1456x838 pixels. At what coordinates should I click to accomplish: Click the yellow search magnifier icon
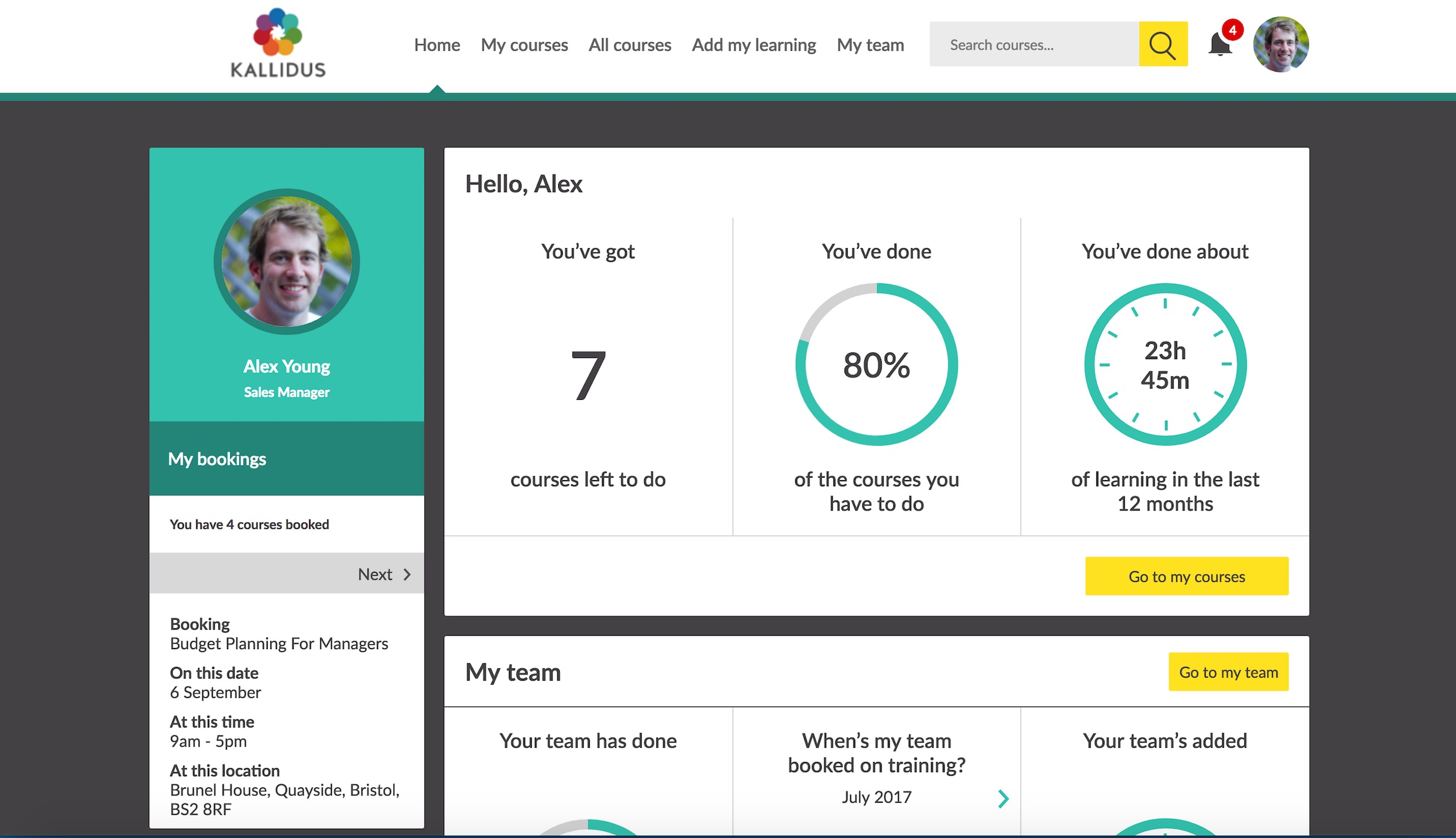click(1162, 44)
